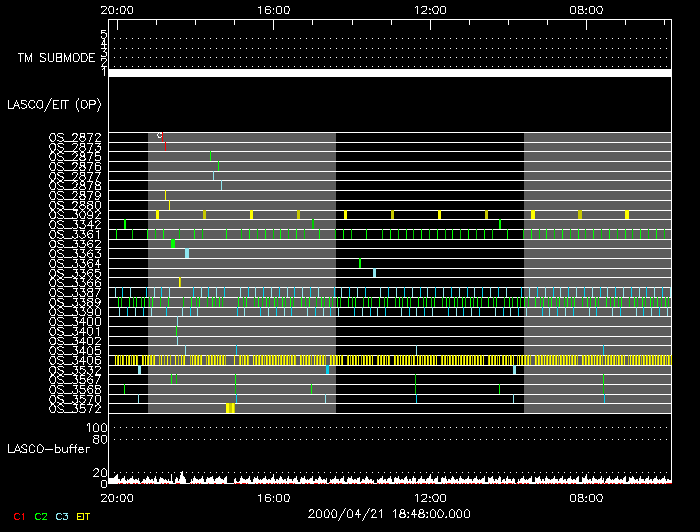Click the EIT legend label
Viewport: 700px width, 532px height.
(84, 516)
